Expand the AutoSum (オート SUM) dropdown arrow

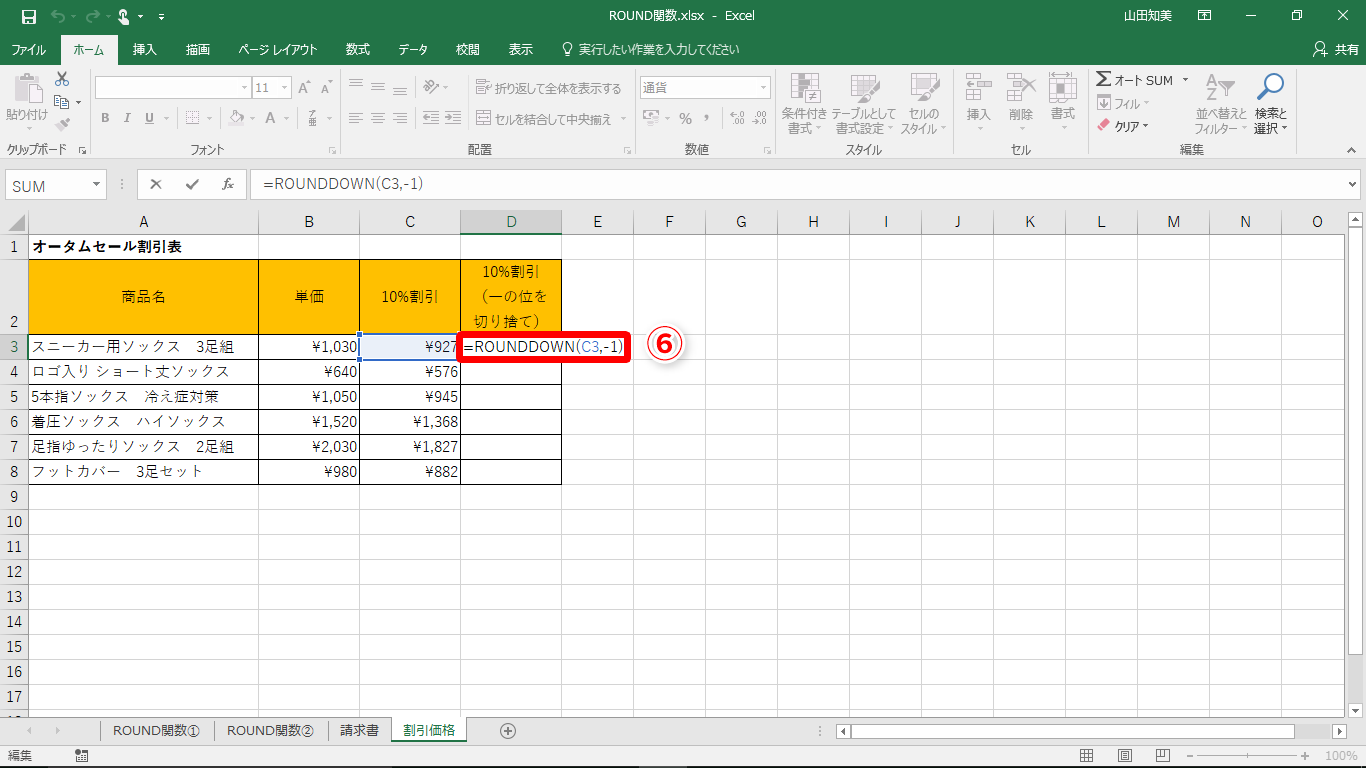1185,80
